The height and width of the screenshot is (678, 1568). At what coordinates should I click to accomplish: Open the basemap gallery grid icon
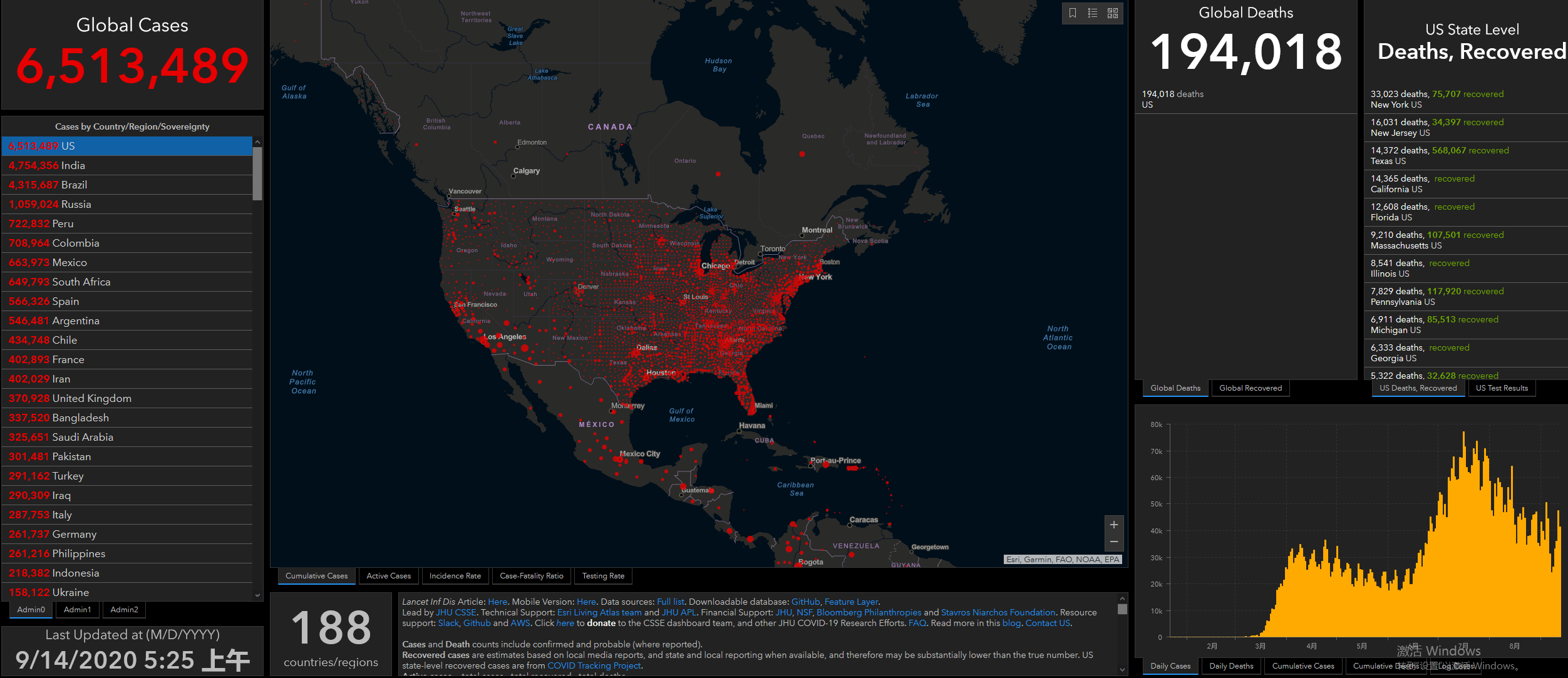[x=1113, y=13]
